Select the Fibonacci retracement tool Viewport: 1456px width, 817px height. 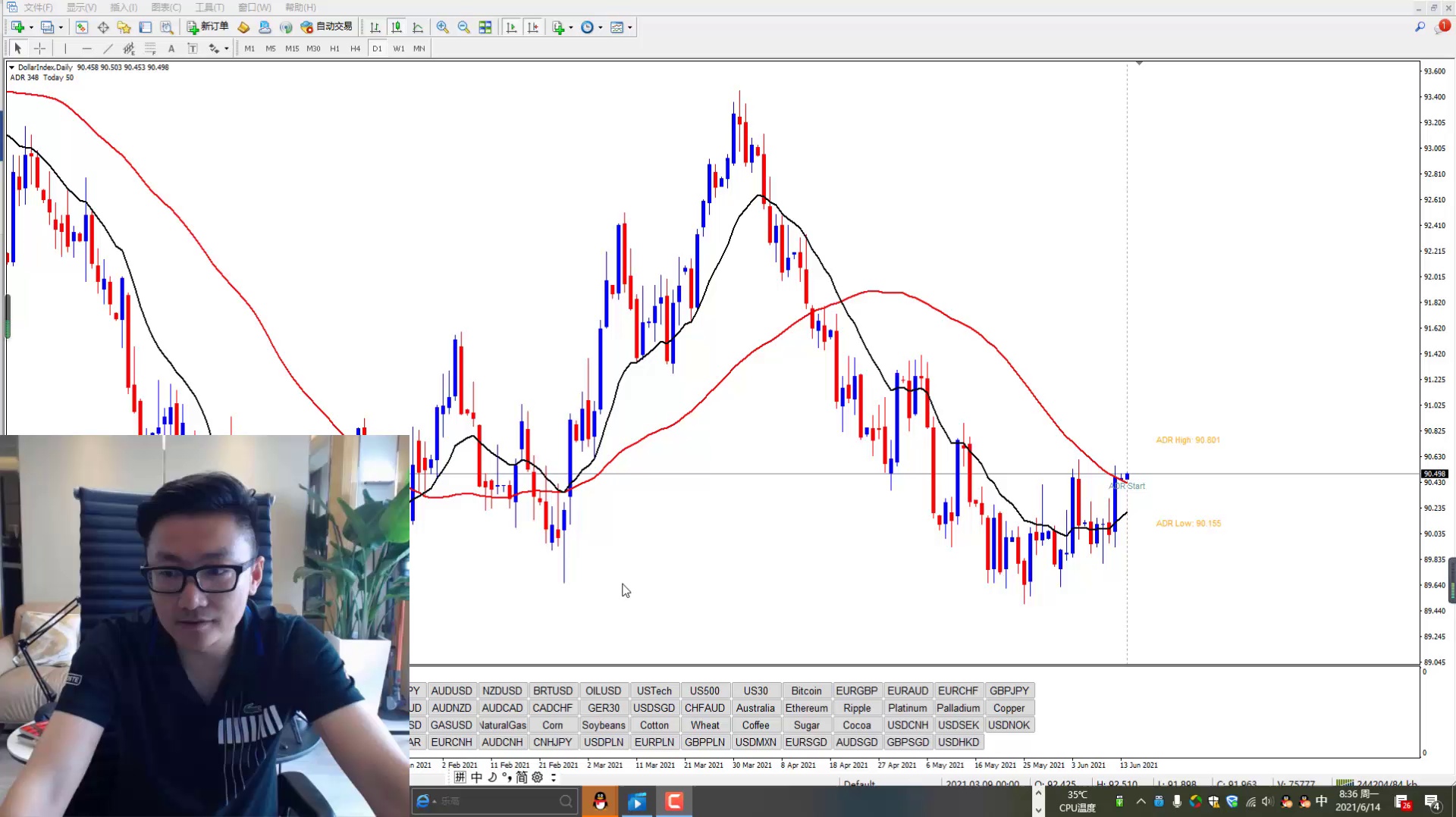pyautogui.click(x=150, y=49)
